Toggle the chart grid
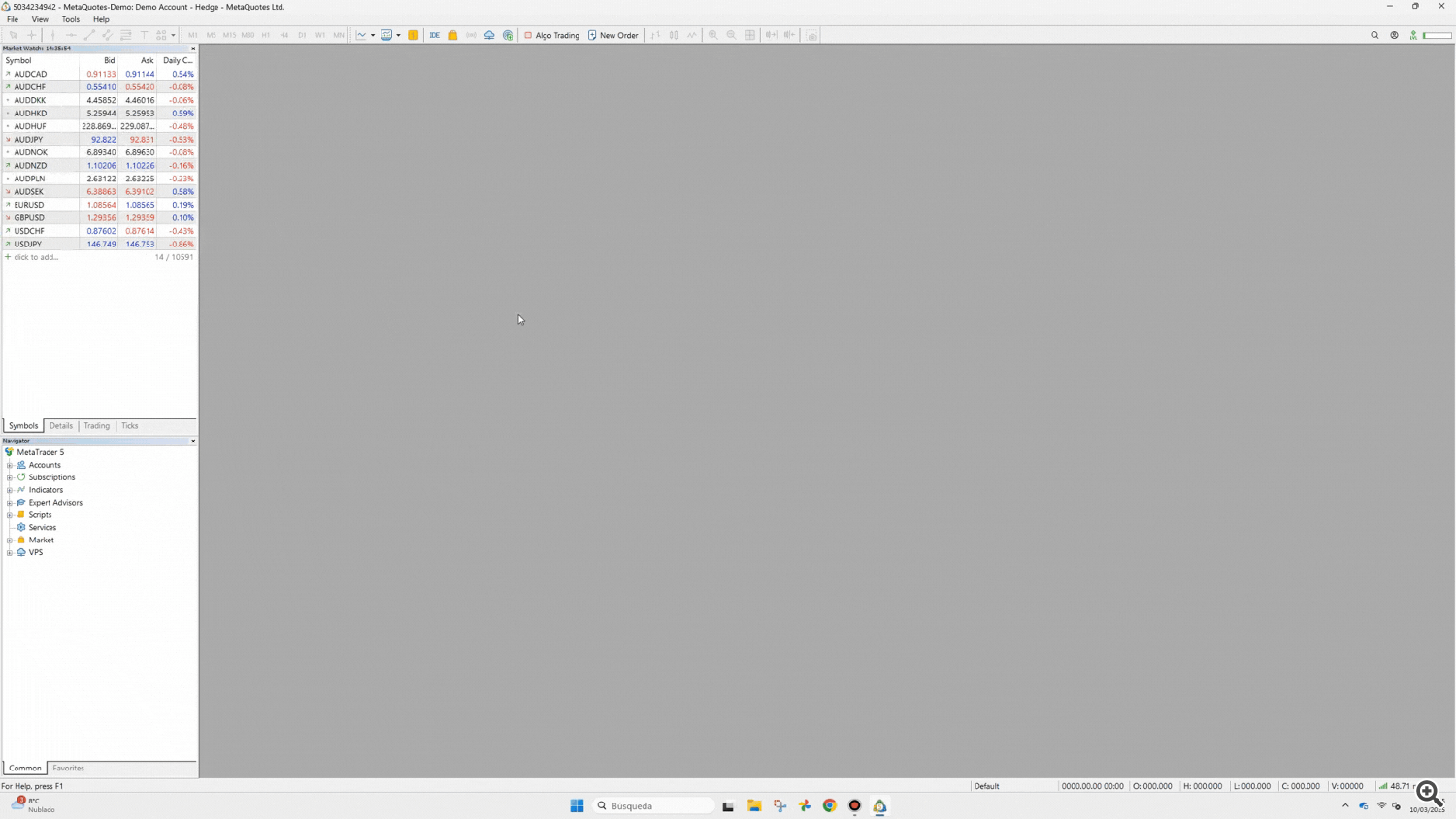1456x819 pixels. pyautogui.click(x=750, y=35)
